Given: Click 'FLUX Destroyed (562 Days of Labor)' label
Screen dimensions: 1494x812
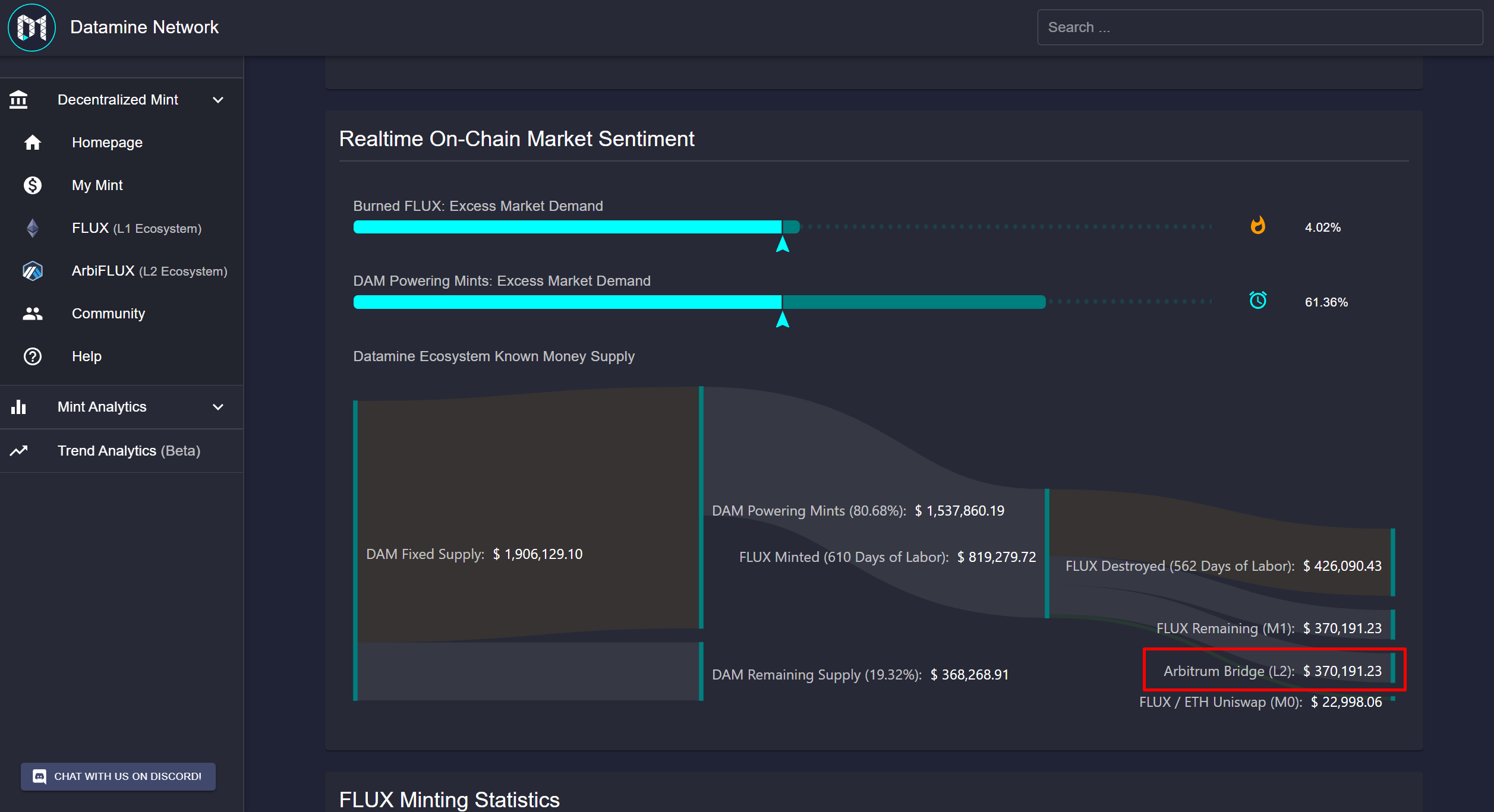Looking at the screenshot, I should (1223, 566).
